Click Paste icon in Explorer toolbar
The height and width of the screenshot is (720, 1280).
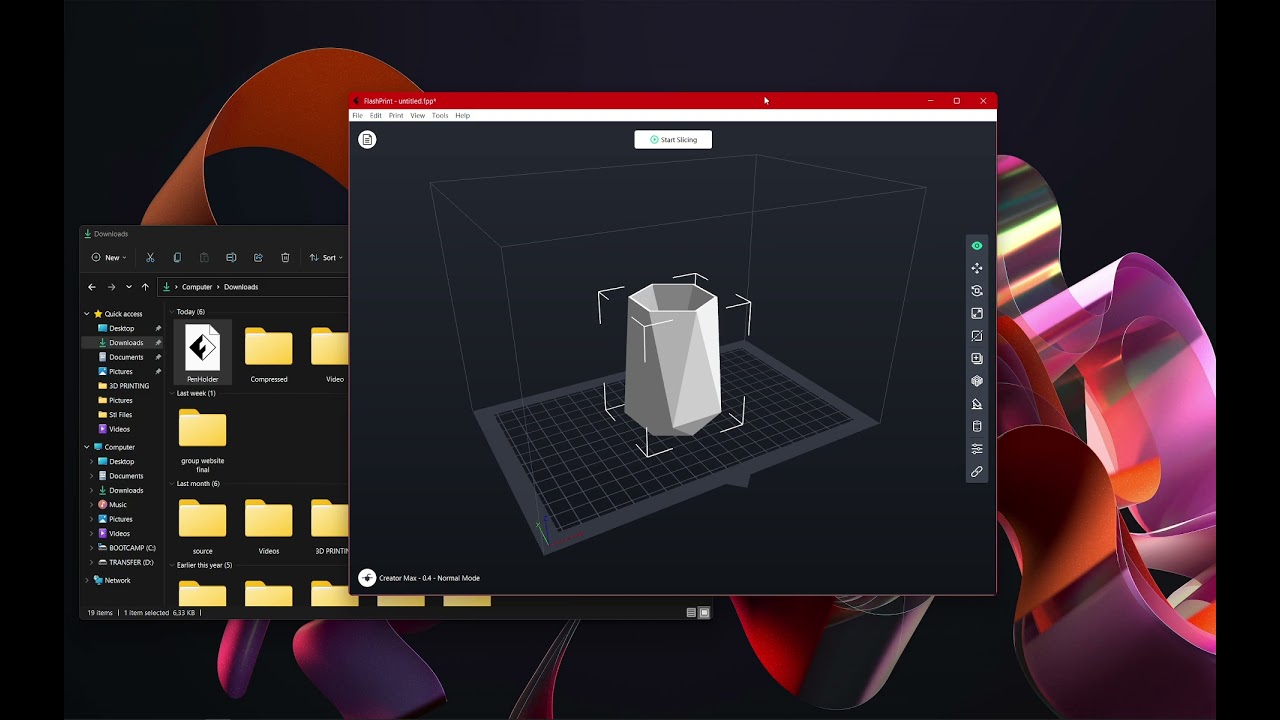point(204,258)
